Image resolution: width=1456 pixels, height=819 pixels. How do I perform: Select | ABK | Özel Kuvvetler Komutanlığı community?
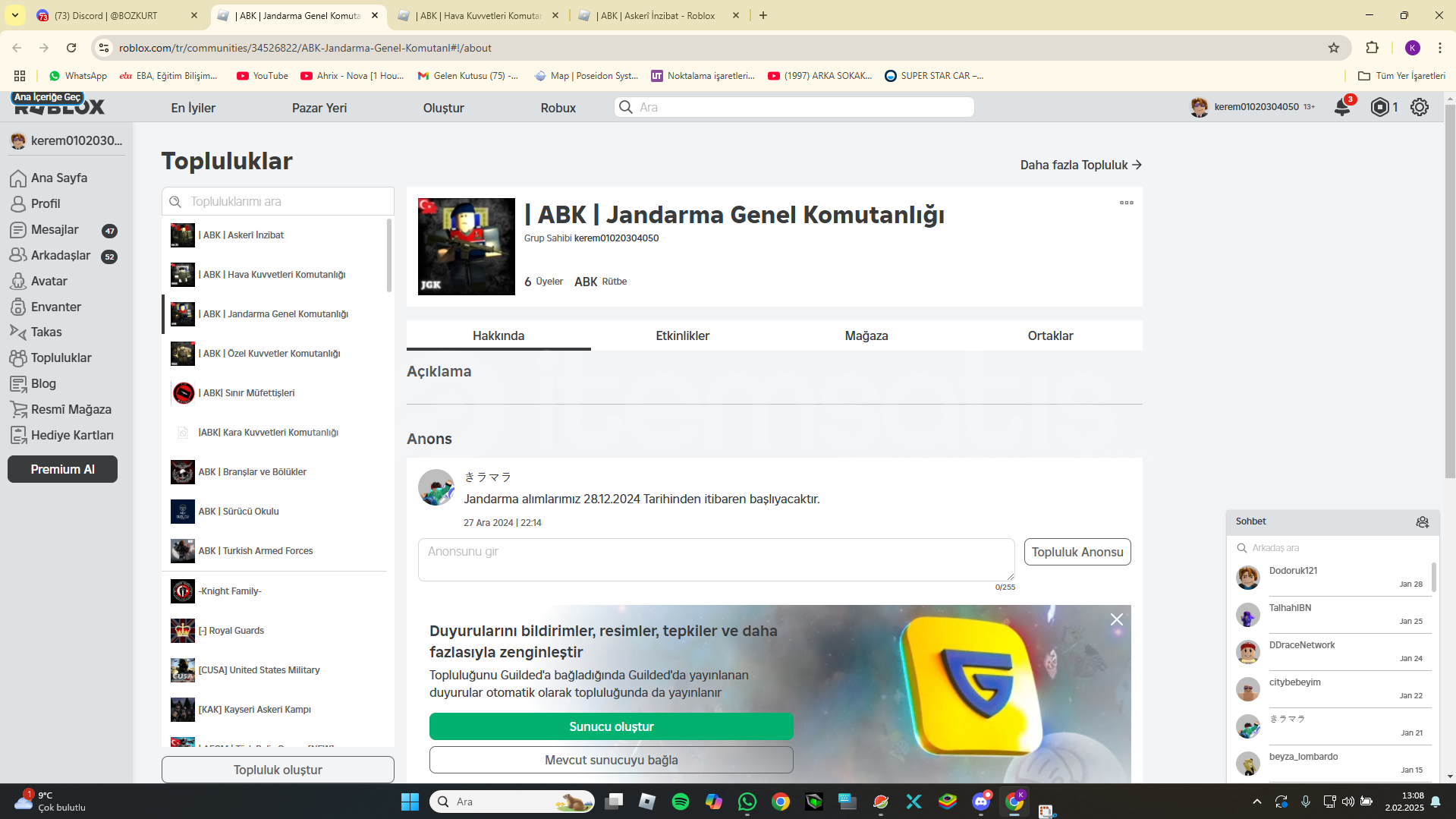pos(275,354)
